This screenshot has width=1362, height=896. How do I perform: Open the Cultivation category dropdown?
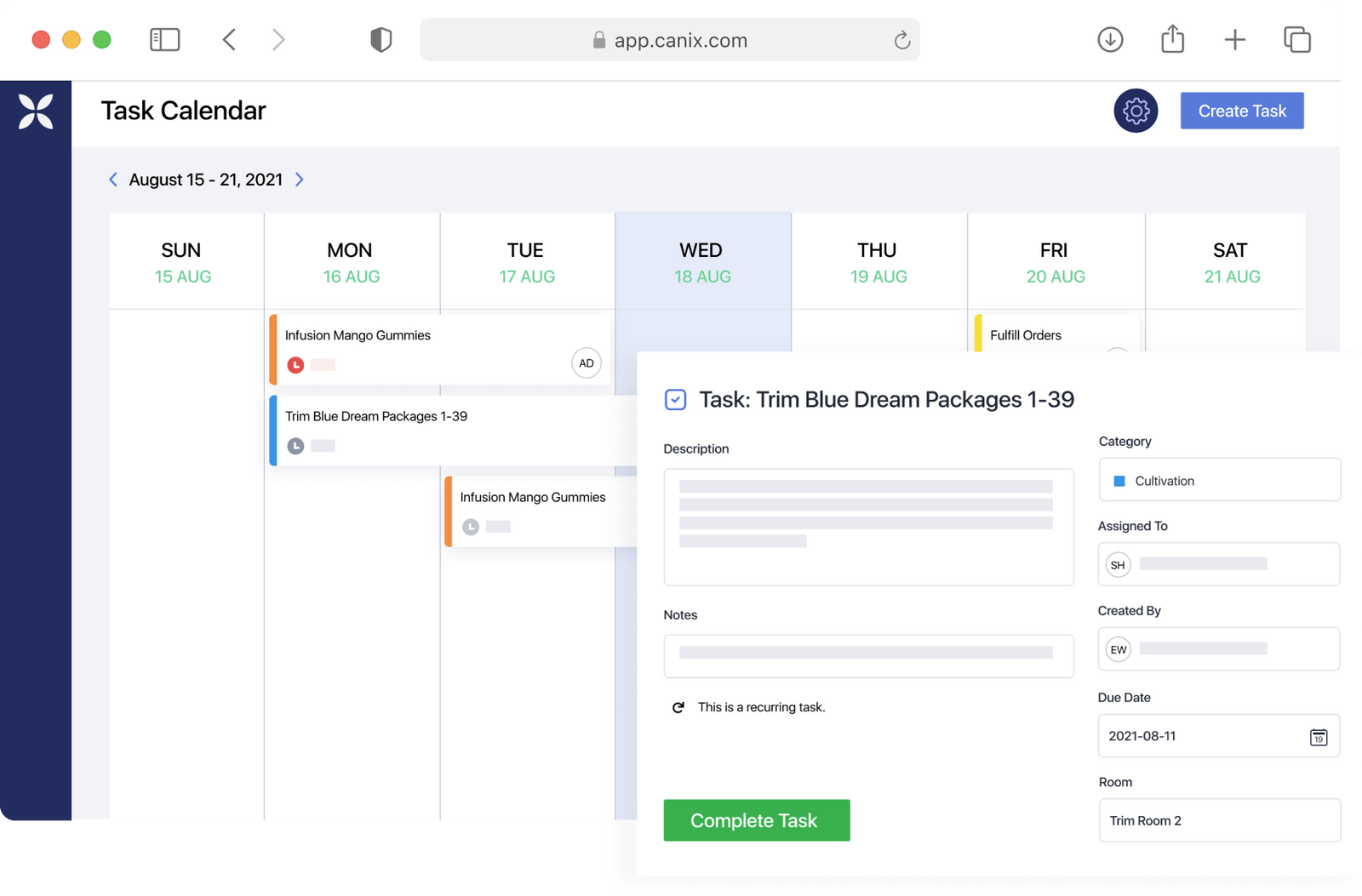pos(1219,480)
